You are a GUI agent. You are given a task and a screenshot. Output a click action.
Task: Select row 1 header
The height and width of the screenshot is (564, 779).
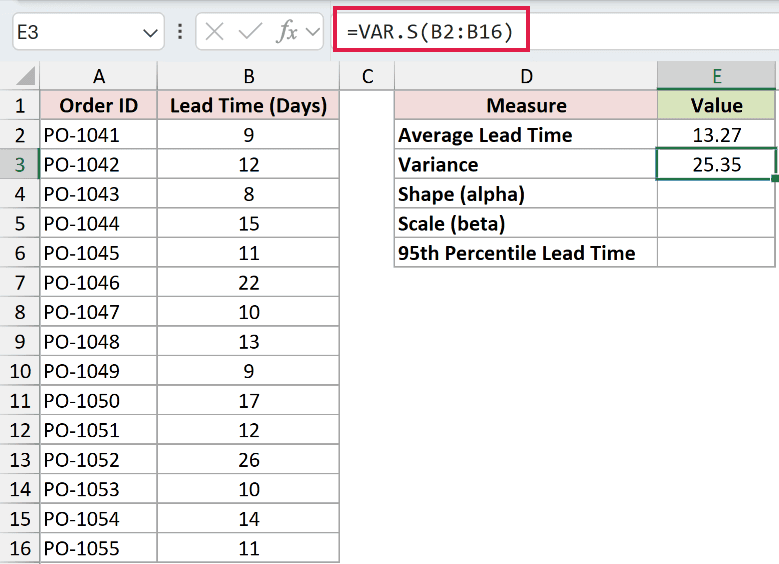tap(20, 105)
